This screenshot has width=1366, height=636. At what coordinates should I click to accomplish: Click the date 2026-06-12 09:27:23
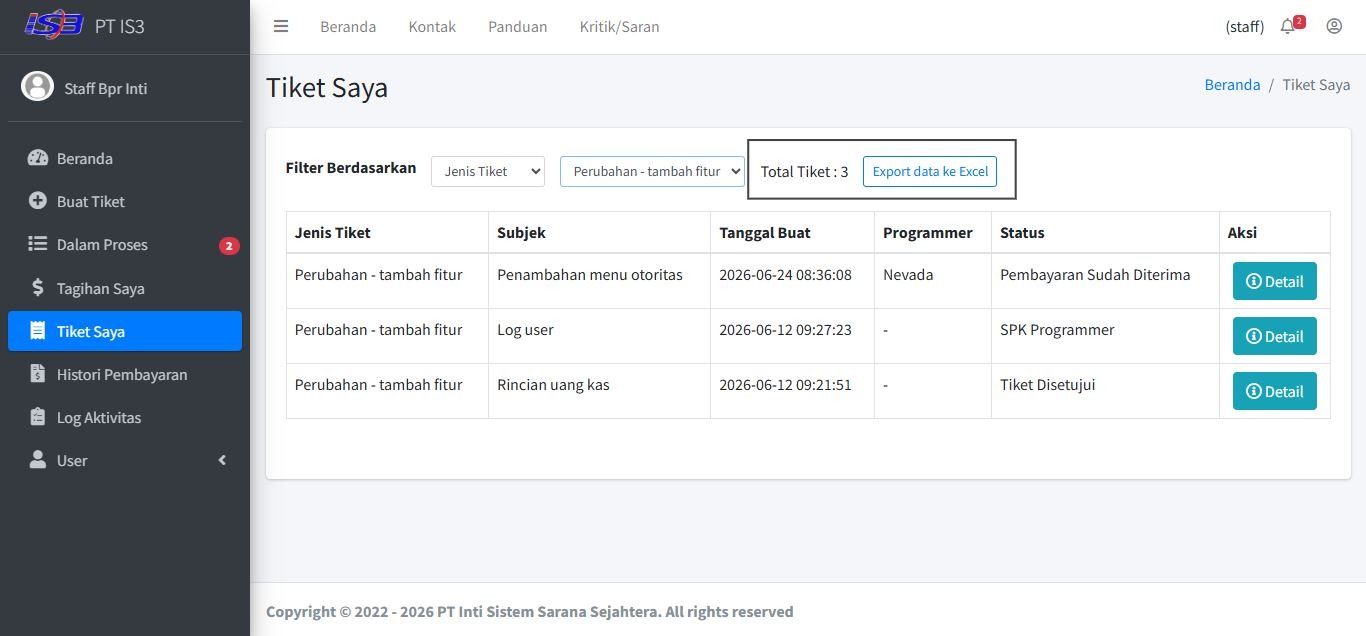point(785,329)
